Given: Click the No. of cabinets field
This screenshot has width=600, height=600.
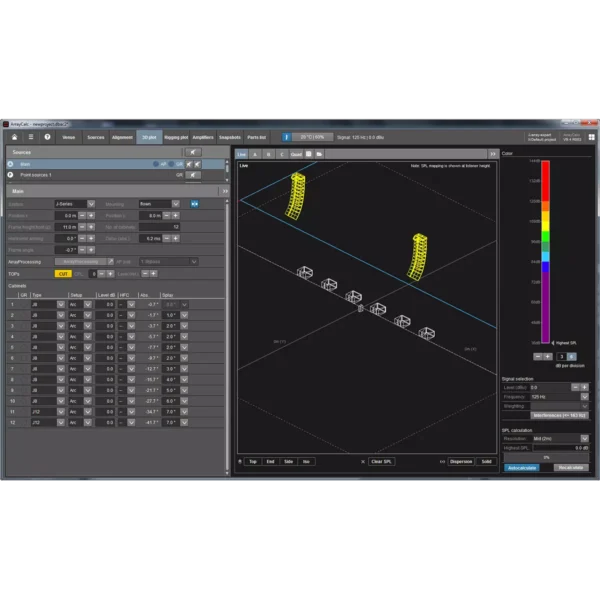Looking at the screenshot, I should [x=159, y=227].
